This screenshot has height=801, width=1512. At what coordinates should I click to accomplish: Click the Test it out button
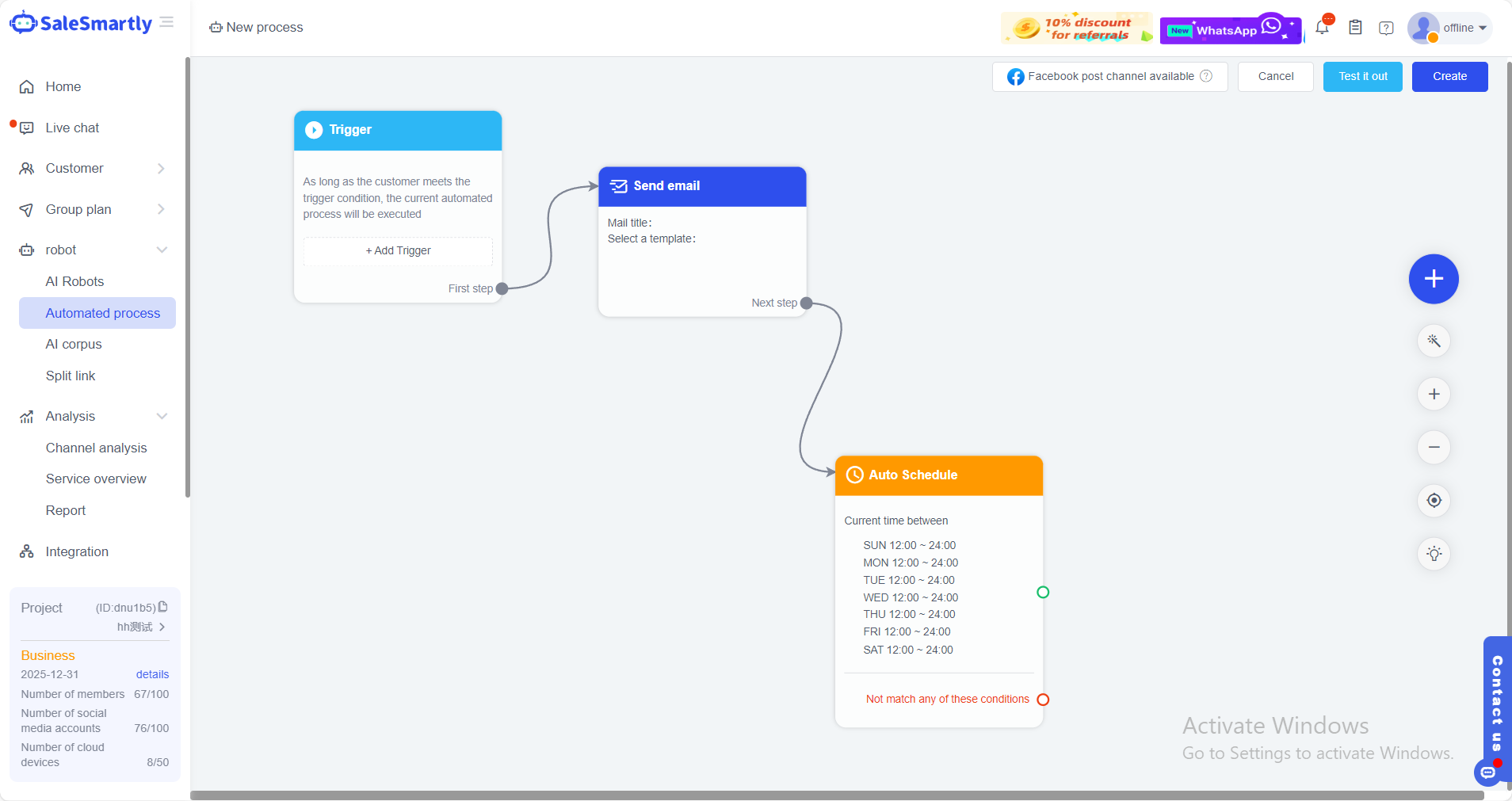point(1361,76)
